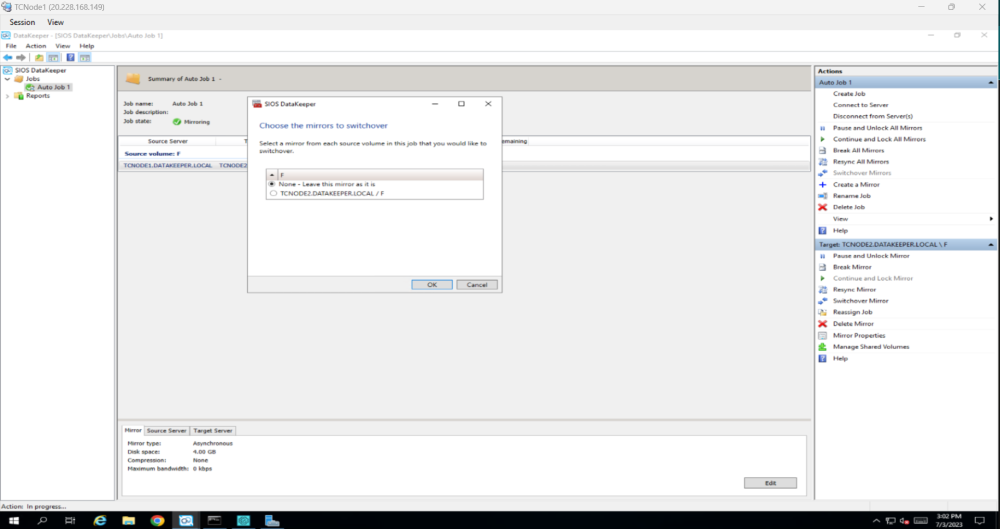This screenshot has width=1000, height=529.
Task: Click the Edit button in Mirror tab
Action: tap(770, 483)
